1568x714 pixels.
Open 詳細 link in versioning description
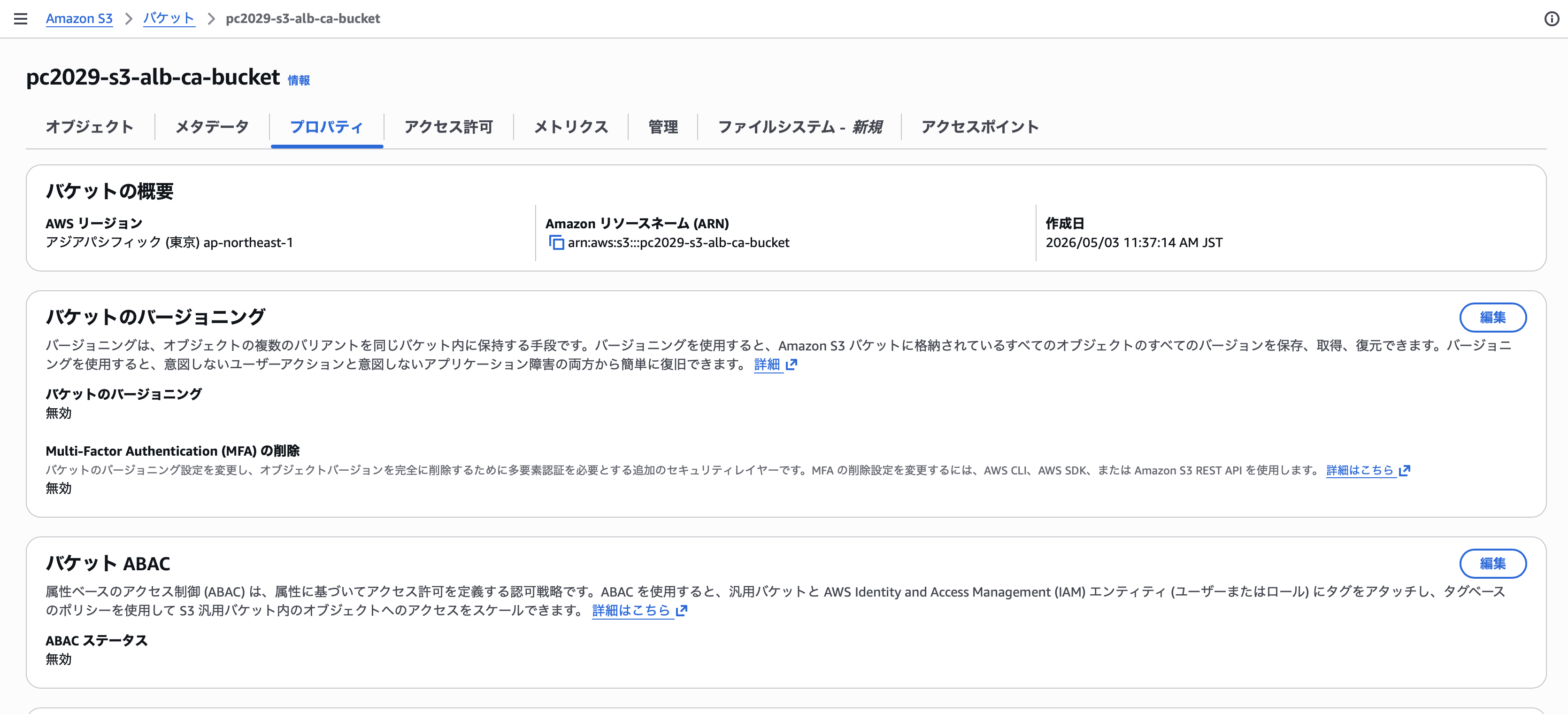click(x=767, y=365)
